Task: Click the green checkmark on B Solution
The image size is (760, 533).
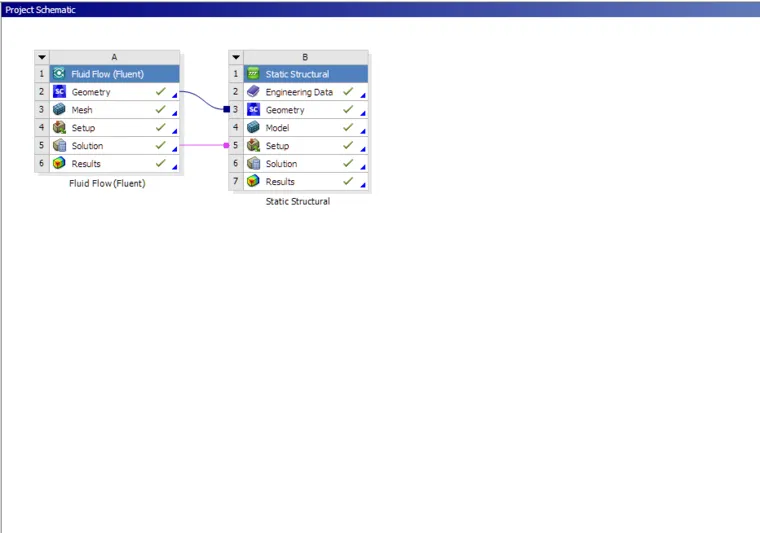Action: pyautogui.click(x=348, y=163)
